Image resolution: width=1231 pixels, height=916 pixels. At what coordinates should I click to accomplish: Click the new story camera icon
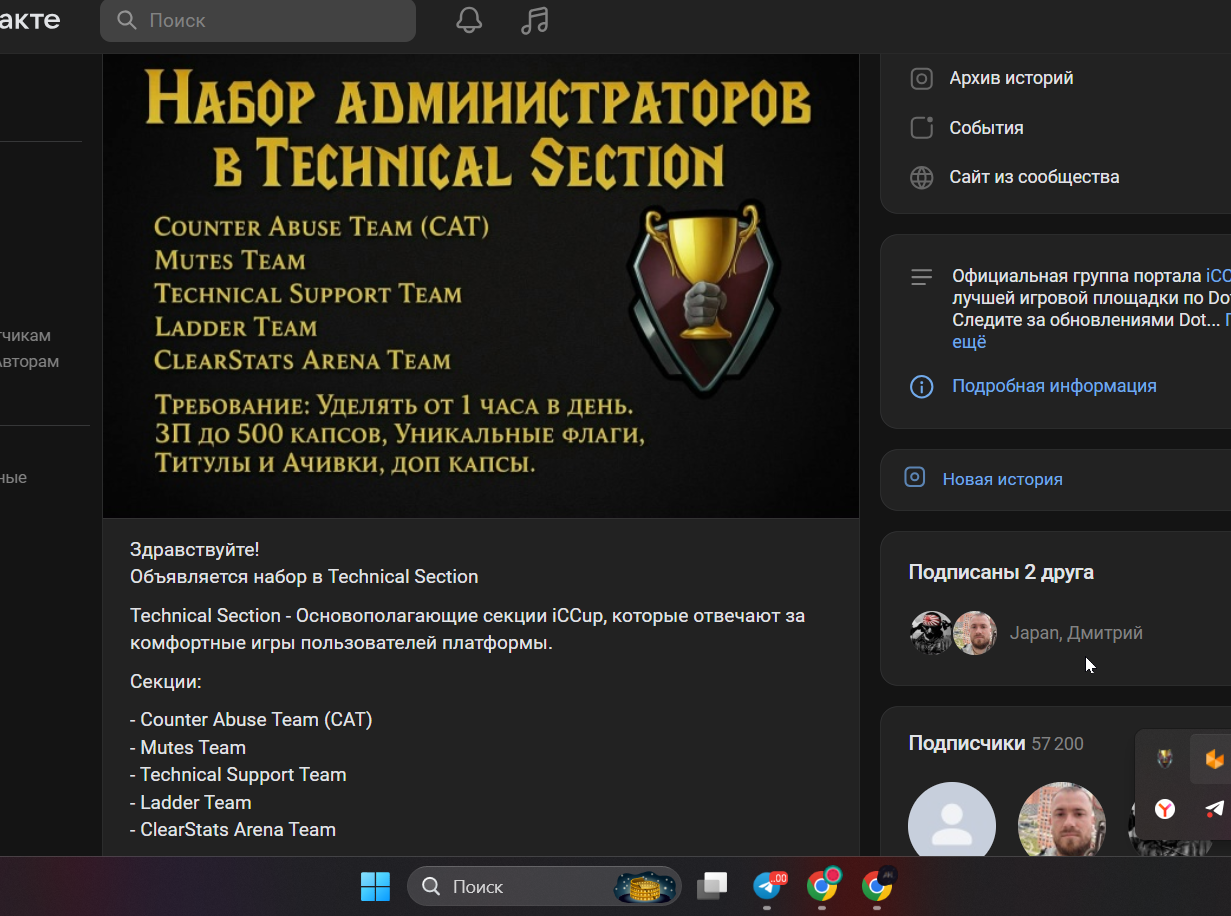pyautogui.click(x=915, y=478)
